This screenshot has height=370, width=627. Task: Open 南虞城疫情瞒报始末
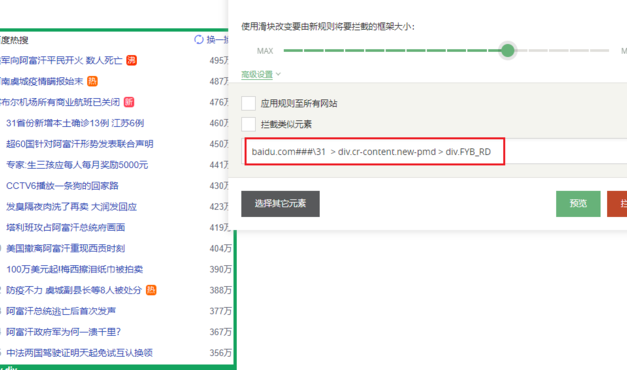42,81
